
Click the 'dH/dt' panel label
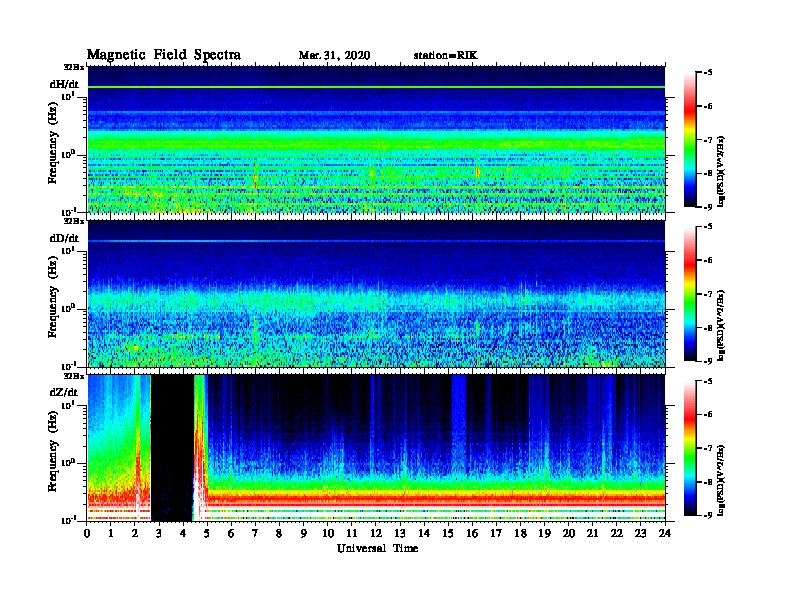[64, 84]
